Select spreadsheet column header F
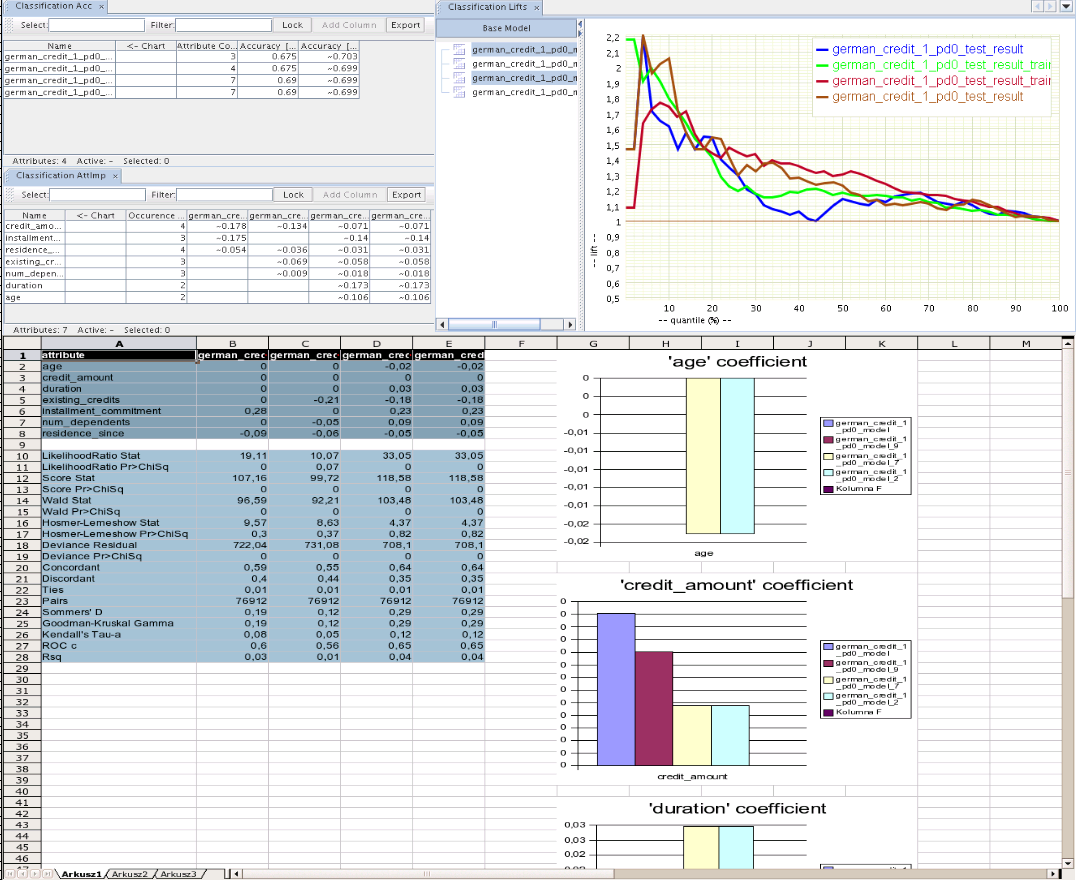The image size is (1076, 880). click(521, 344)
